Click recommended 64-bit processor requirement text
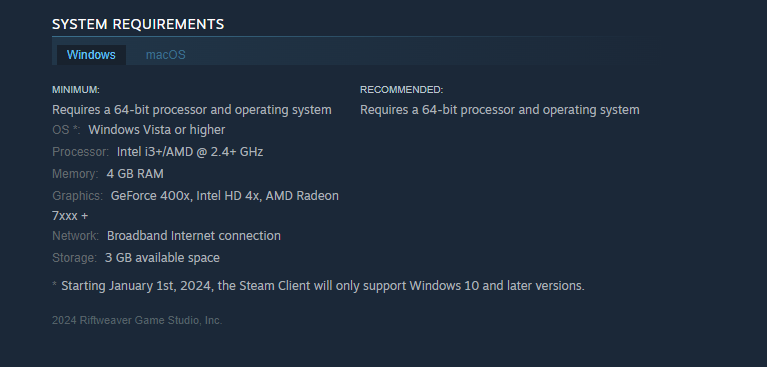This screenshot has height=367, width=767. tap(499, 110)
